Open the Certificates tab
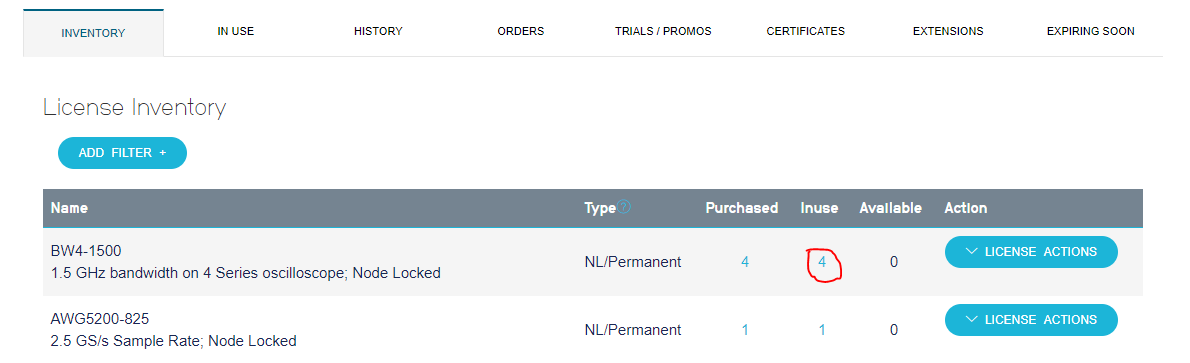This screenshot has width=1190, height=363. point(805,31)
